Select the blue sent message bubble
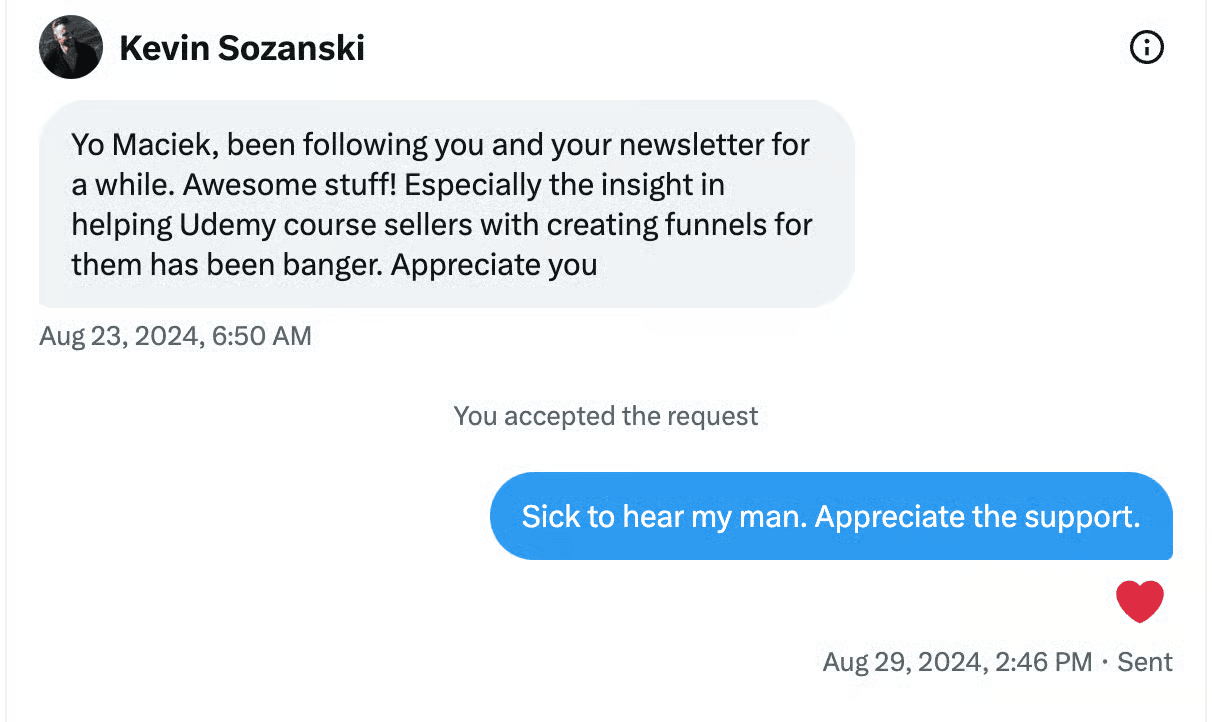The image size is (1212, 722). [830, 516]
